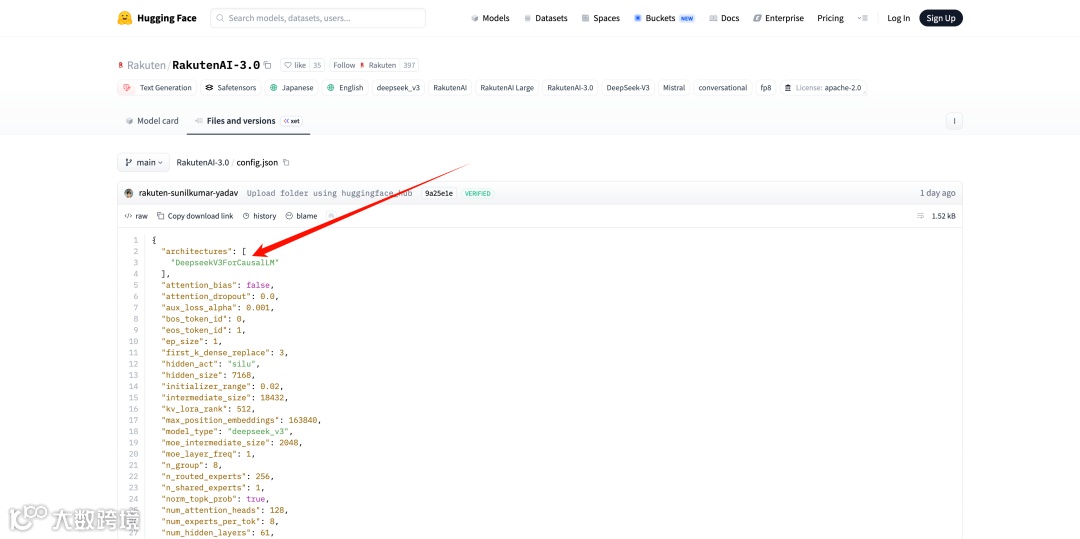Open file history

coord(259,215)
